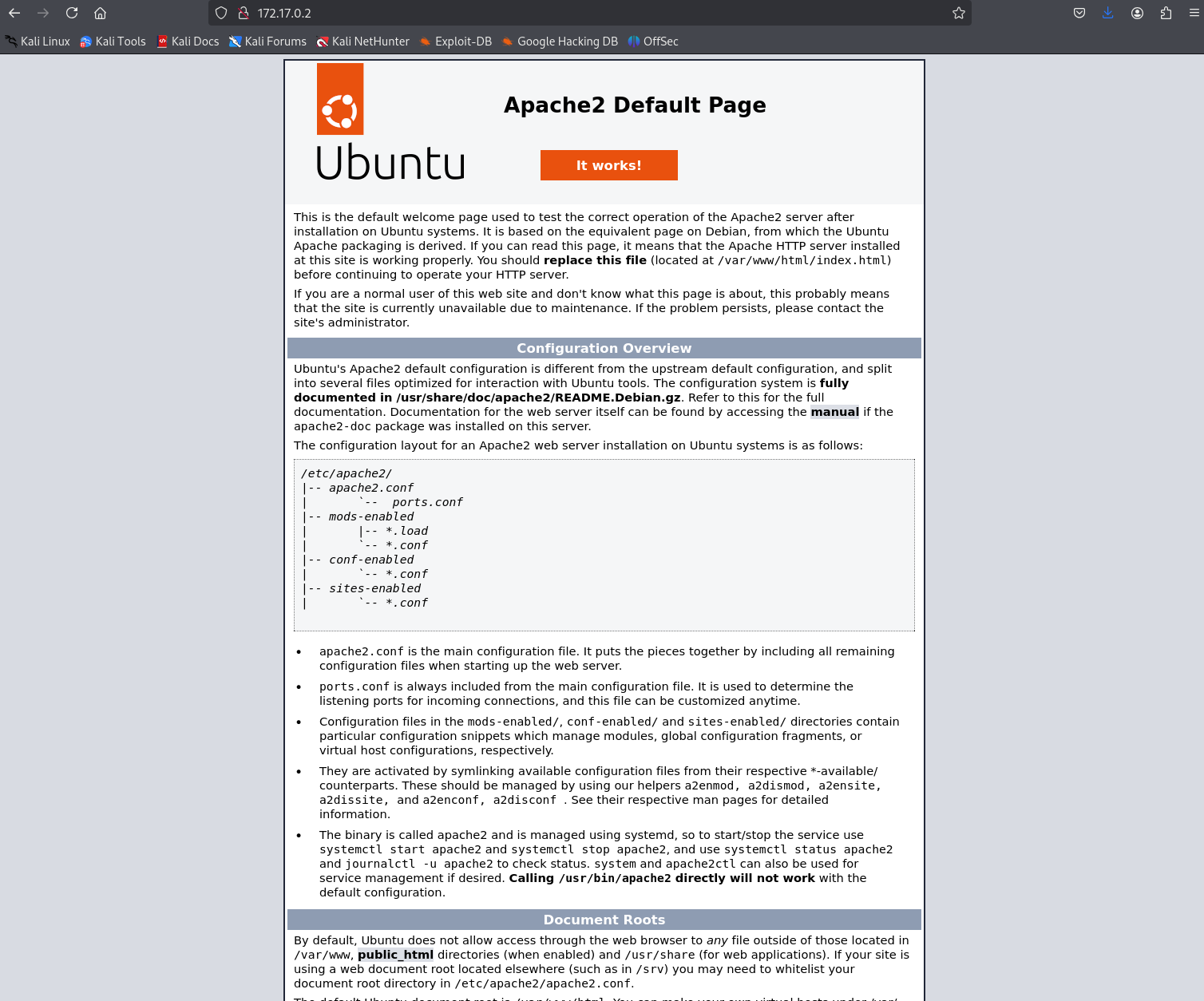Open the Kali Docs bookmark
This screenshot has height=1001, width=1204.
[x=188, y=42]
